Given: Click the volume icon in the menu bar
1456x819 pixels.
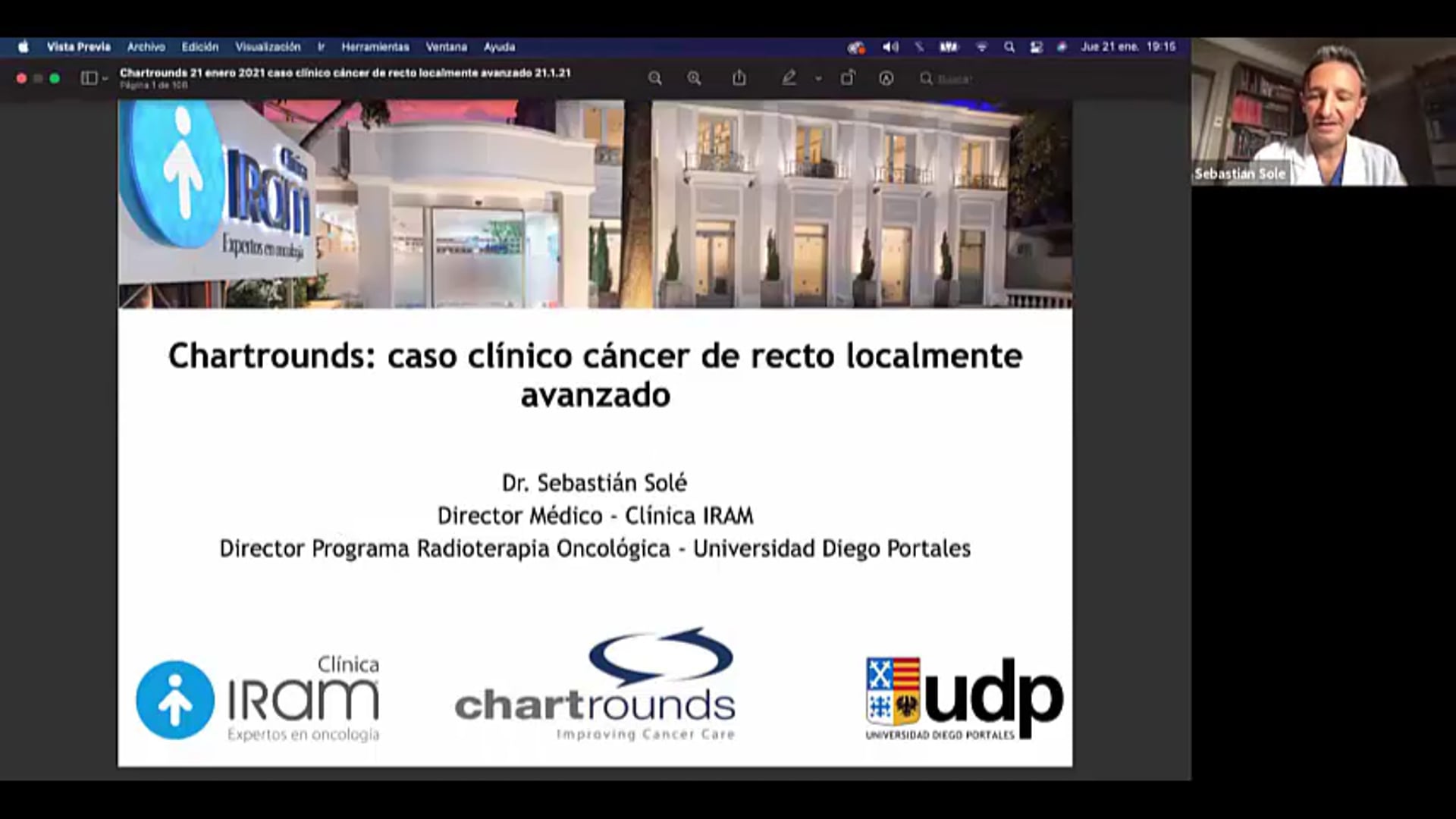Looking at the screenshot, I should 889,46.
